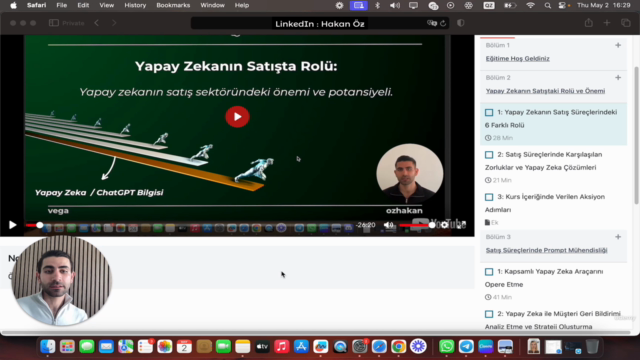Open Wi-Fi menu bar status
This screenshot has height=360, width=640.
click(530, 5)
